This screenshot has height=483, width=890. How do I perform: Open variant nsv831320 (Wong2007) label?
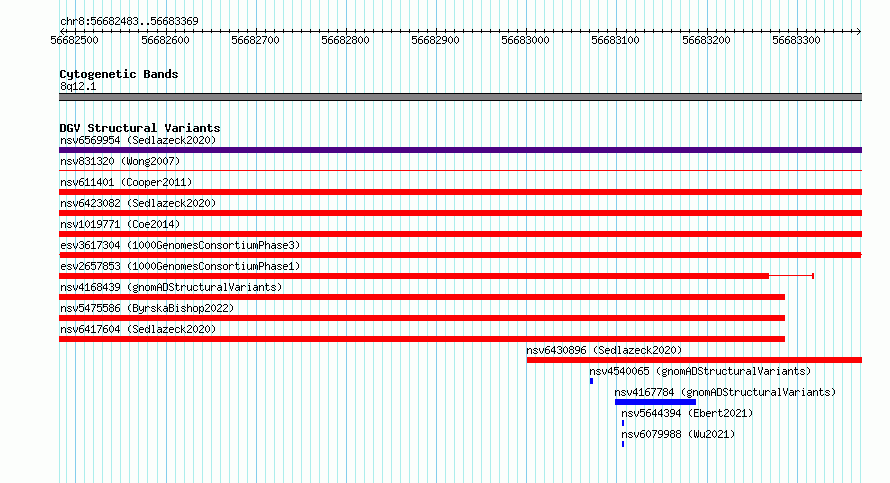[x=120, y=161]
